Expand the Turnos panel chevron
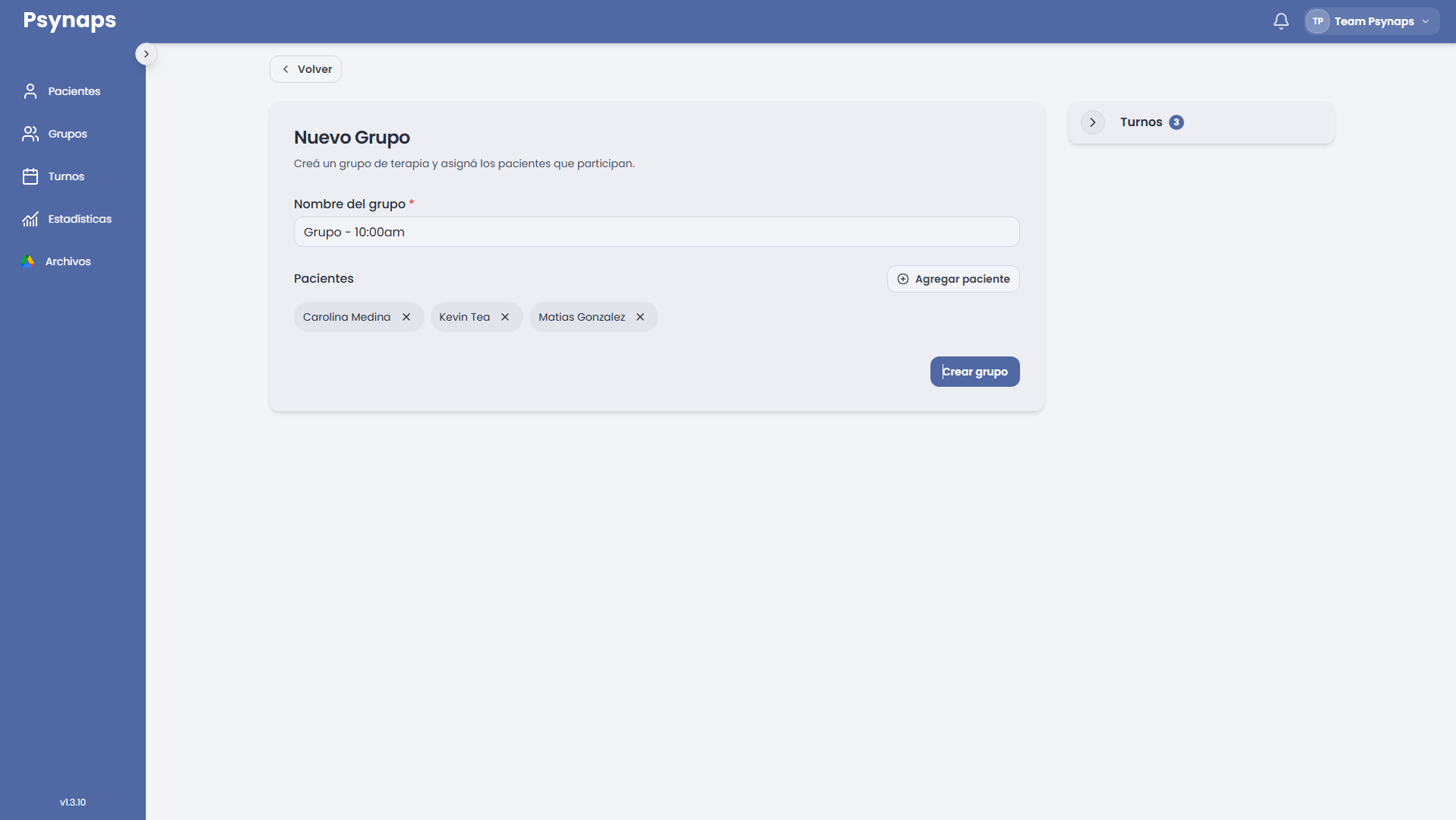 pyautogui.click(x=1092, y=122)
